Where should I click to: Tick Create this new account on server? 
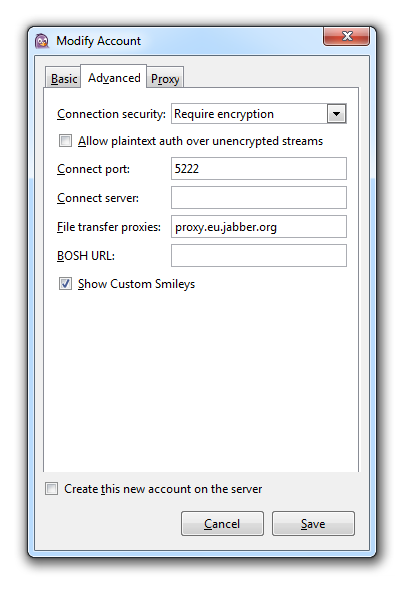[x=51, y=489]
